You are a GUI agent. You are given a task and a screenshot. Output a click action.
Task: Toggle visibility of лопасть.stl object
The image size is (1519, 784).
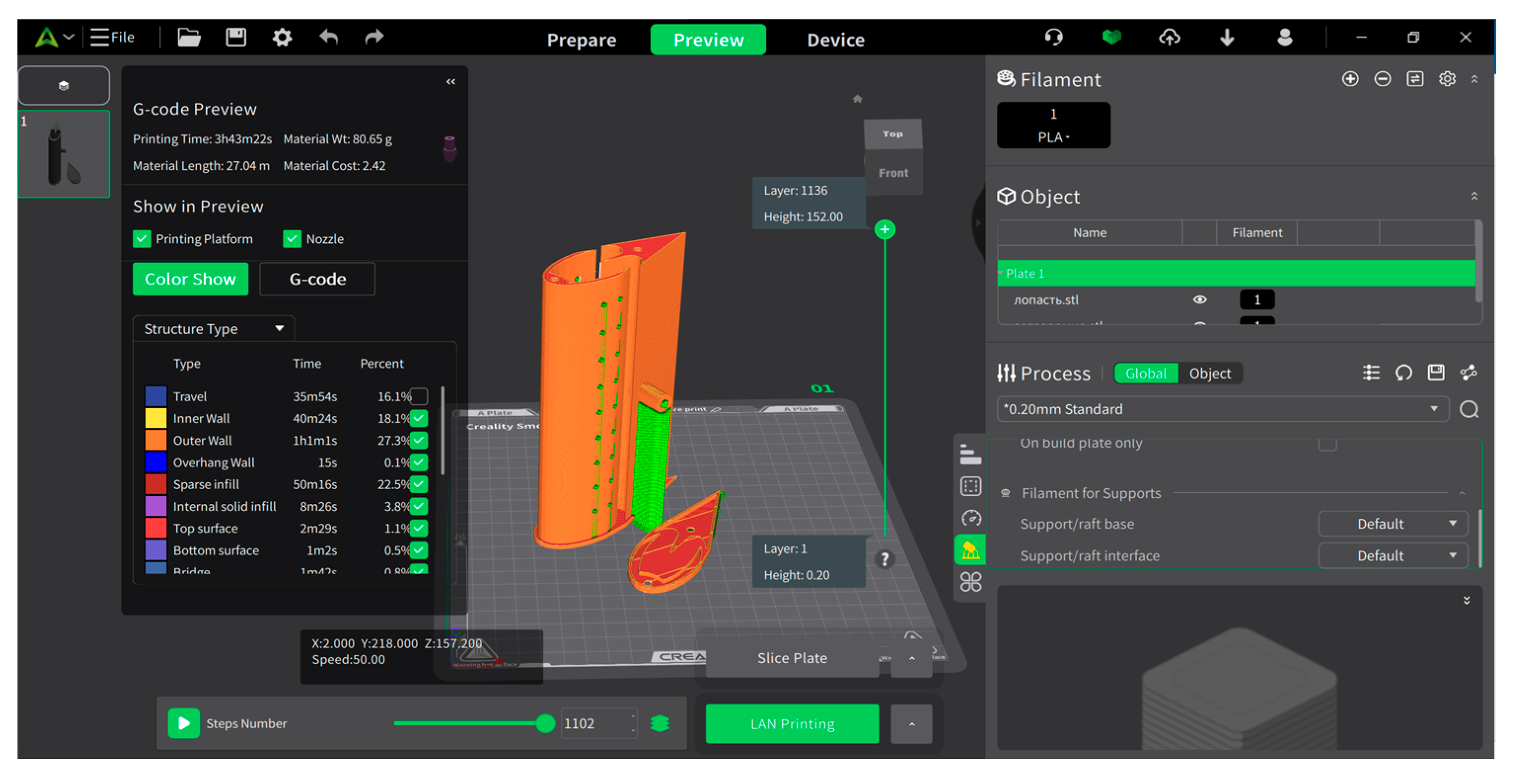[x=1199, y=300]
